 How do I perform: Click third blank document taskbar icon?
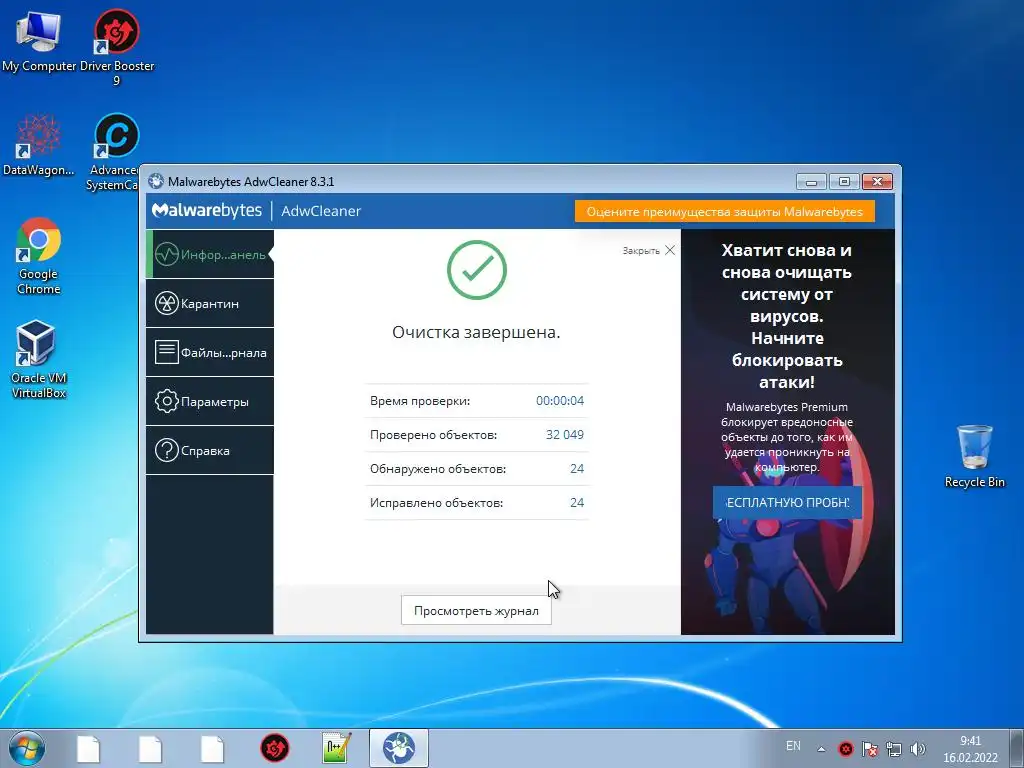click(212, 748)
